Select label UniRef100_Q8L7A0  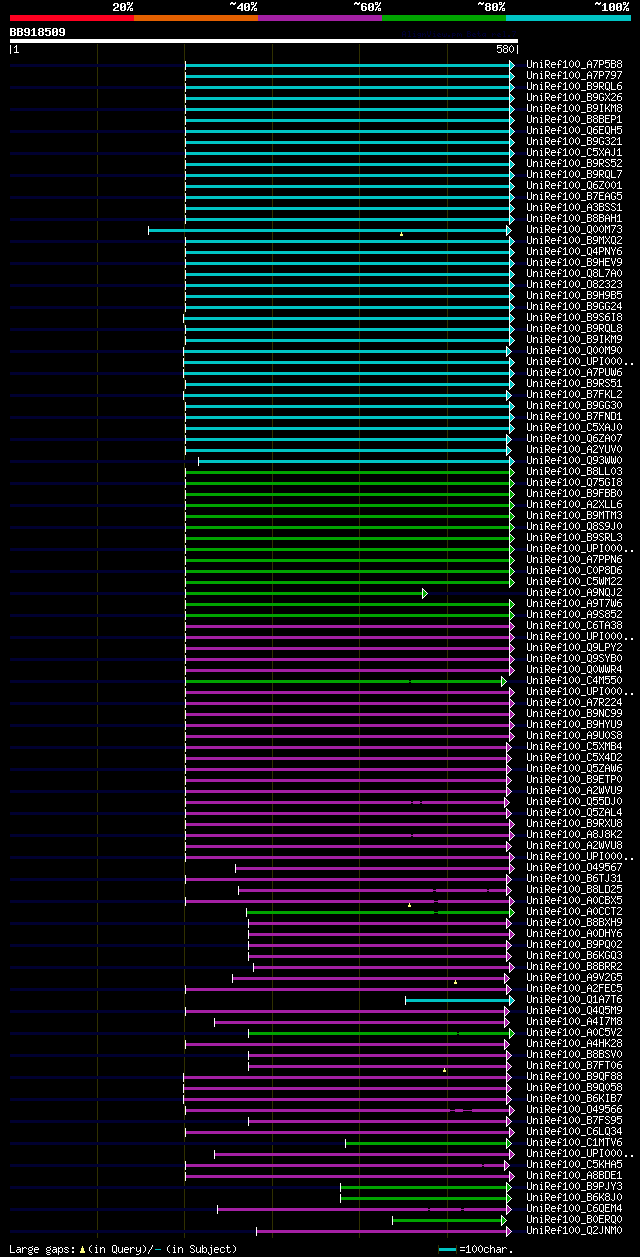(x=574, y=273)
